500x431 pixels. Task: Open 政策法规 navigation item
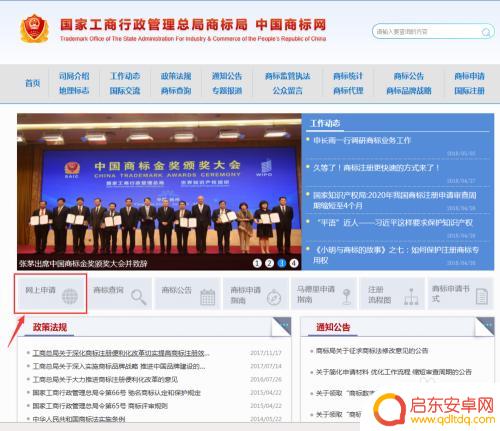click(x=176, y=76)
